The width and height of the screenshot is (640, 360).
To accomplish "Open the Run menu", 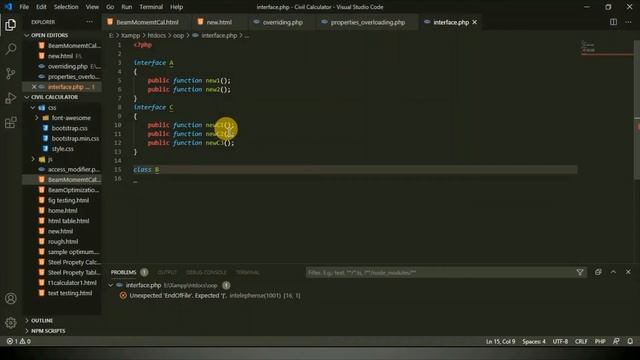I will 127,7.
